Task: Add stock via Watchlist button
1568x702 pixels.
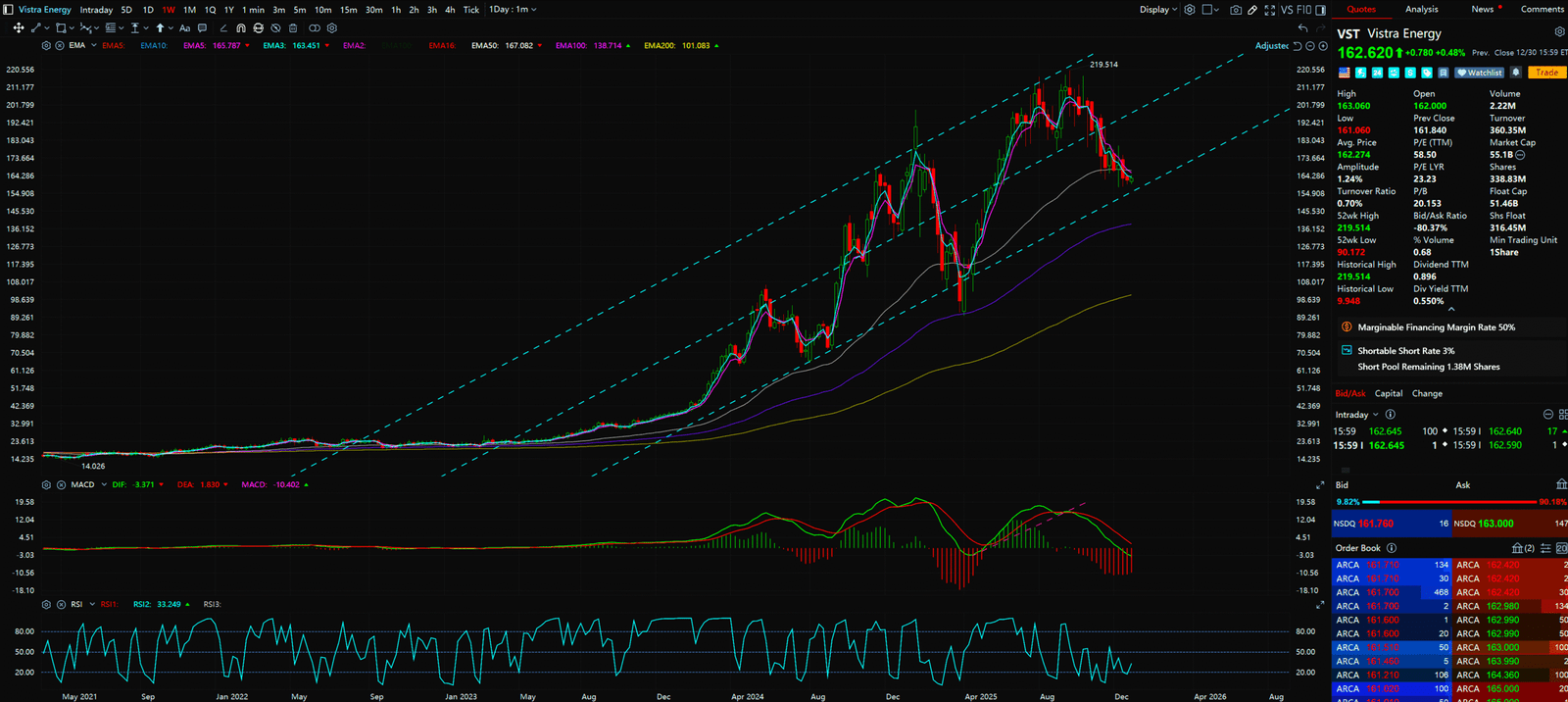Action: (x=1480, y=73)
